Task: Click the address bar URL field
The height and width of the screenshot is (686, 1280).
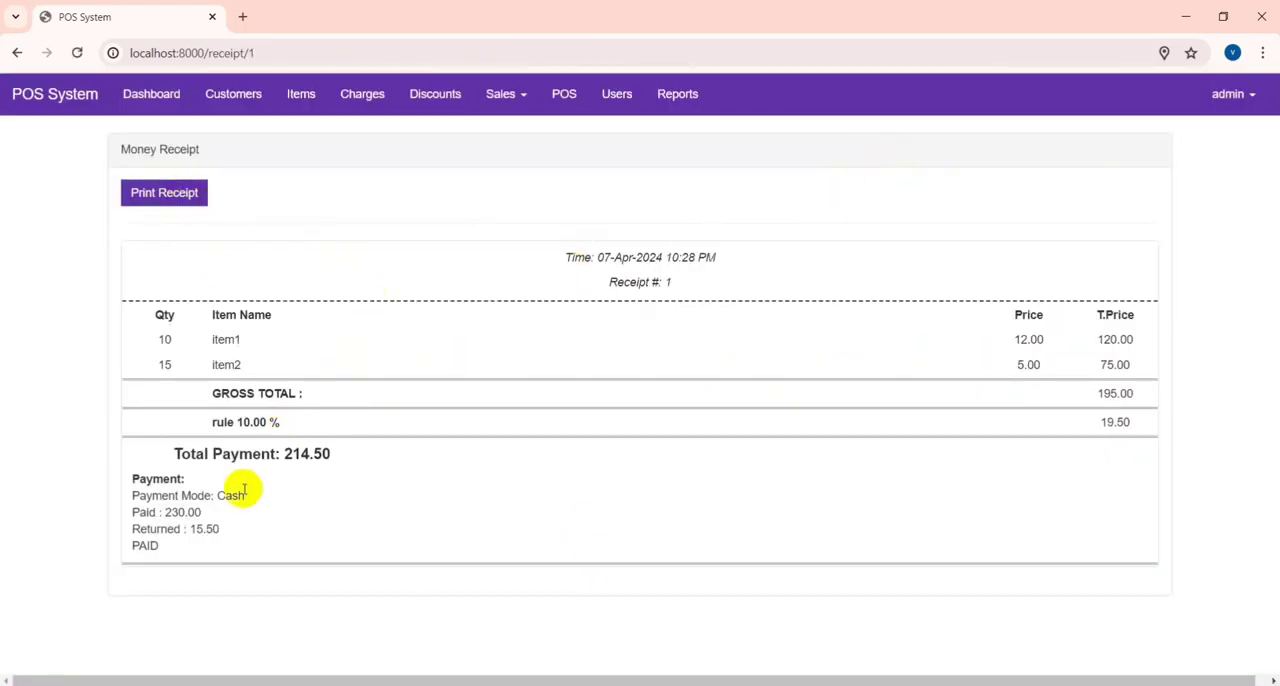Action: click(x=600, y=53)
